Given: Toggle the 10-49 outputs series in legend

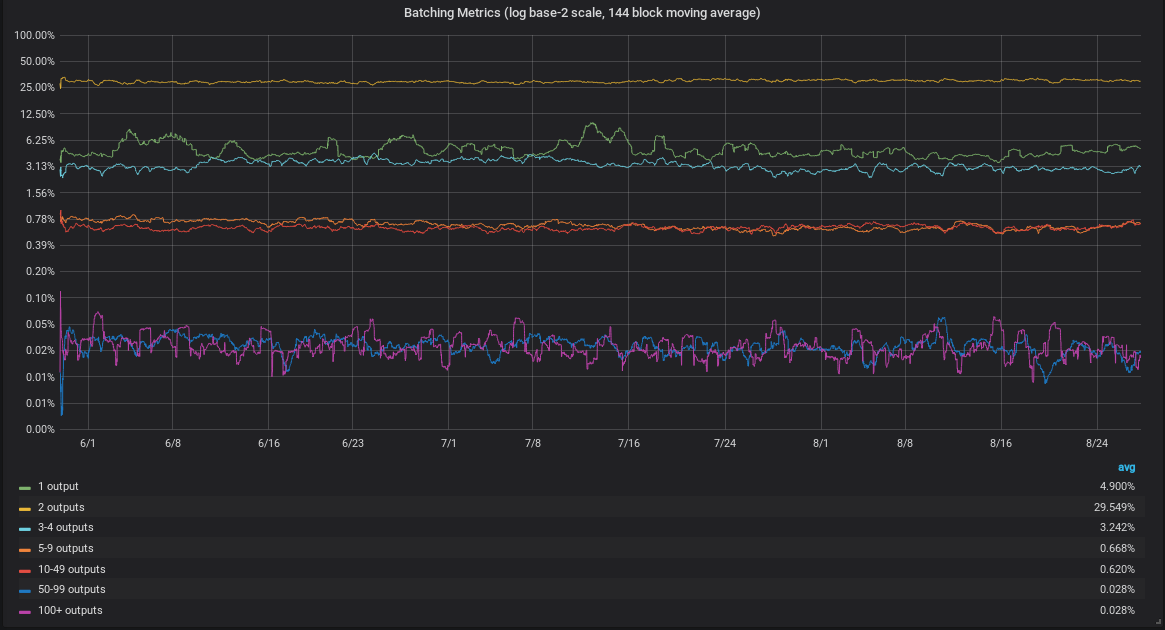Looking at the screenshot, I should pyautogui.click(x=71, y=569).
